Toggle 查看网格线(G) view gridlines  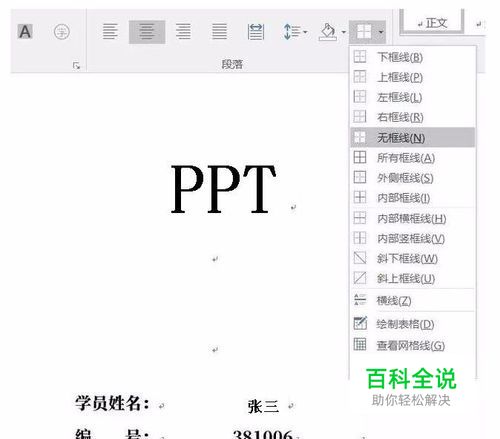tap(413, 345)
